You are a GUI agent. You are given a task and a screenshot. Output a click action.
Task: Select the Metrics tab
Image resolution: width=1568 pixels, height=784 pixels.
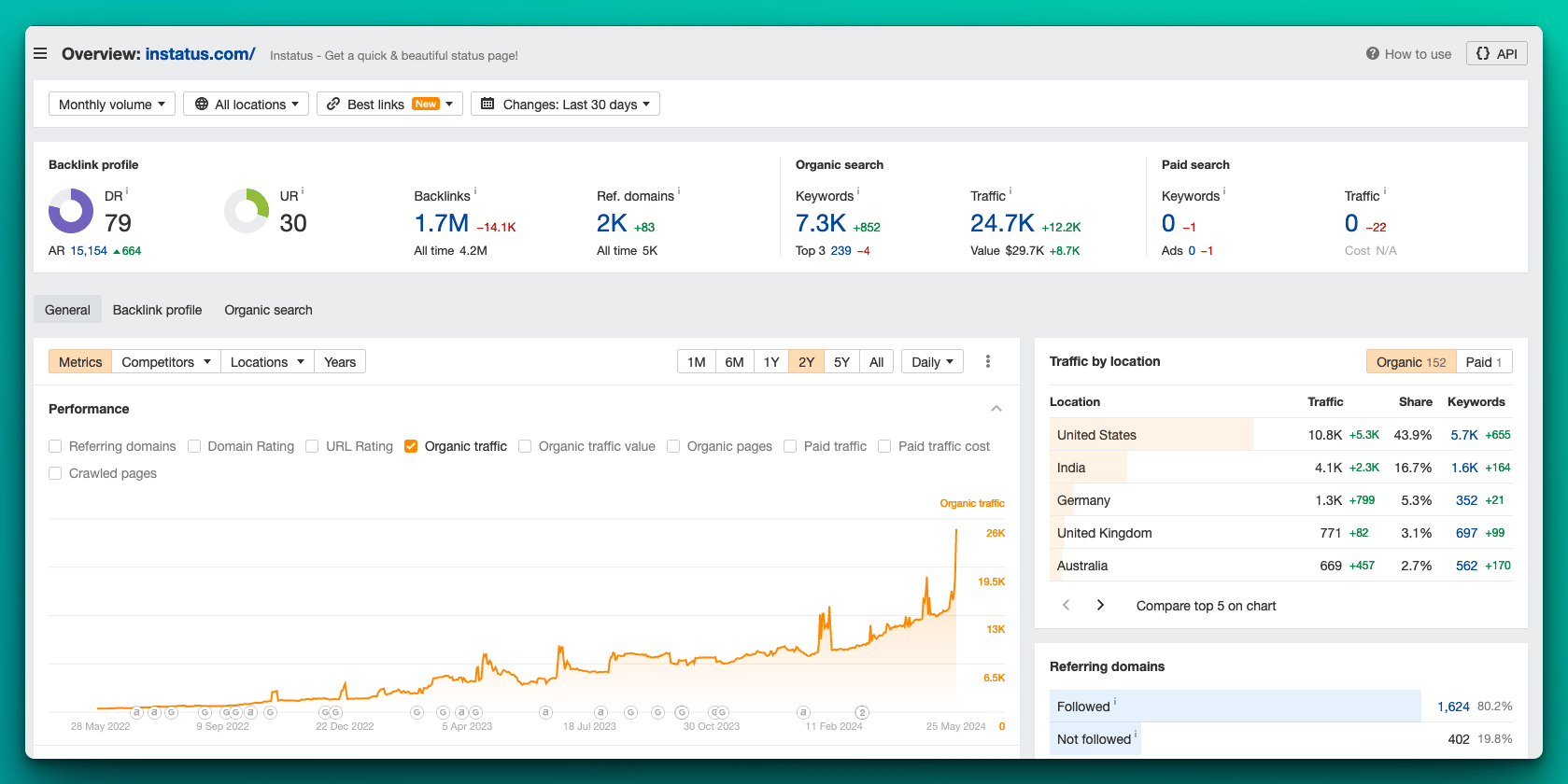[x=80, y=361]
